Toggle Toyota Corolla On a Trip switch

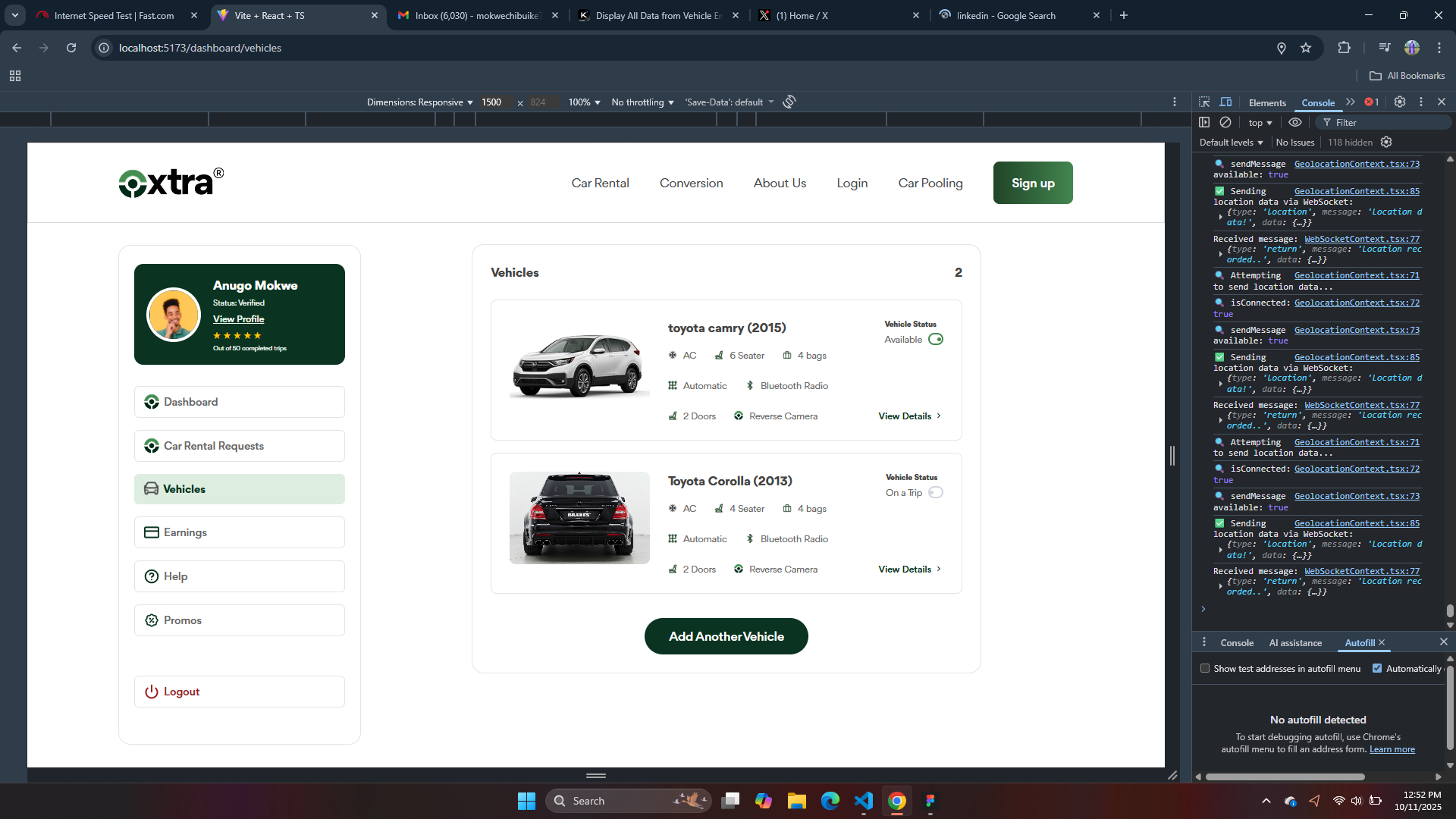(936, 492)
